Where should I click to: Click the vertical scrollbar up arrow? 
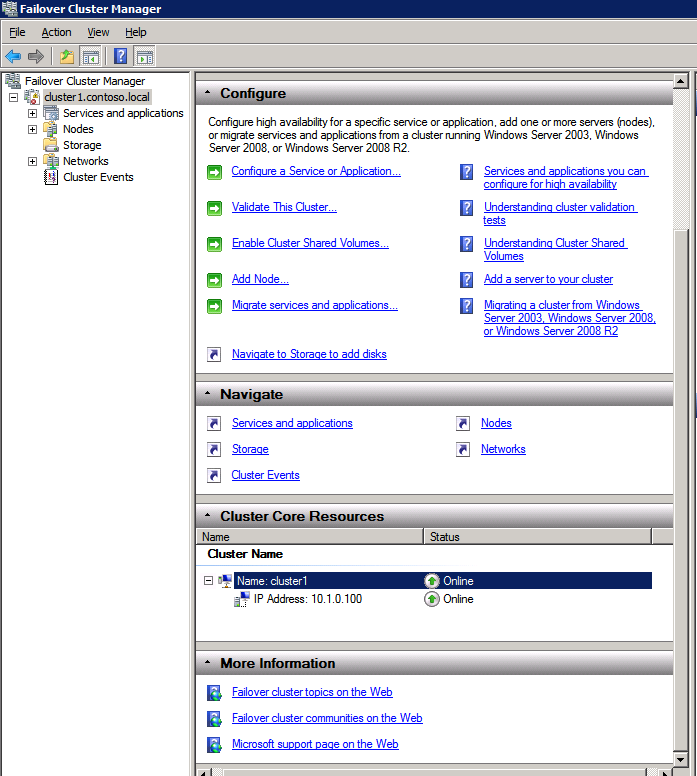click(x=681, y=81)
